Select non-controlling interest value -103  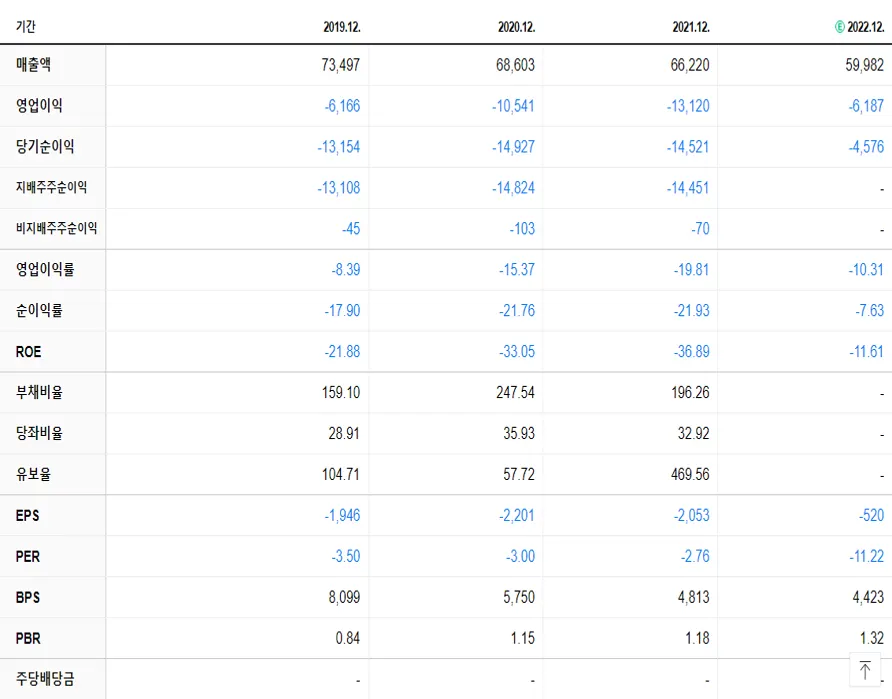click(522, 229)
